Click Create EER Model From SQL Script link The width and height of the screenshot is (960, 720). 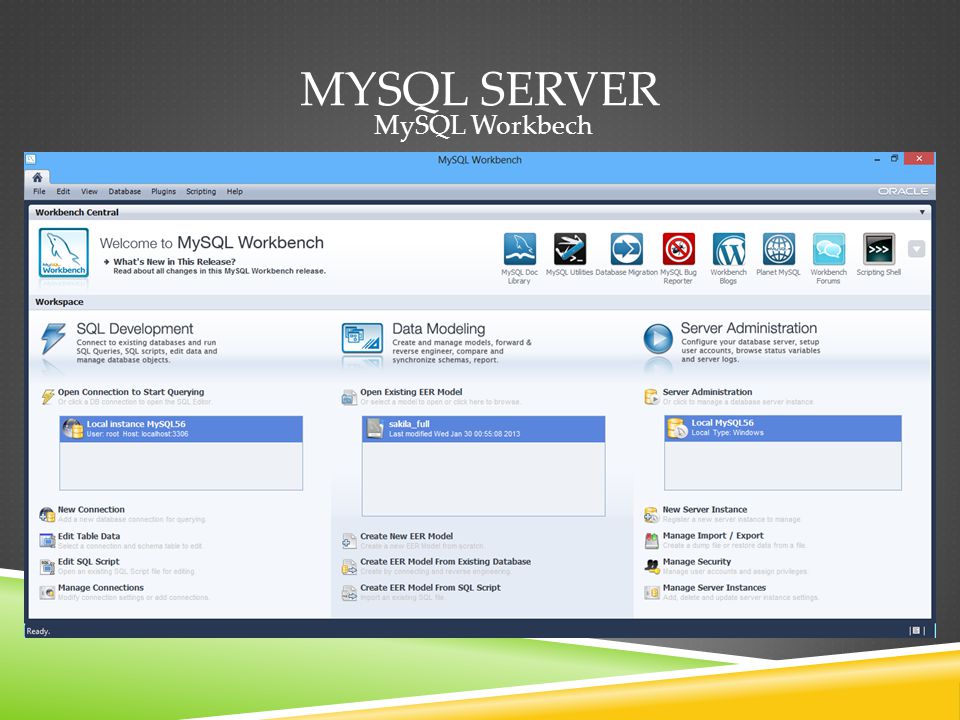[430, 588]
